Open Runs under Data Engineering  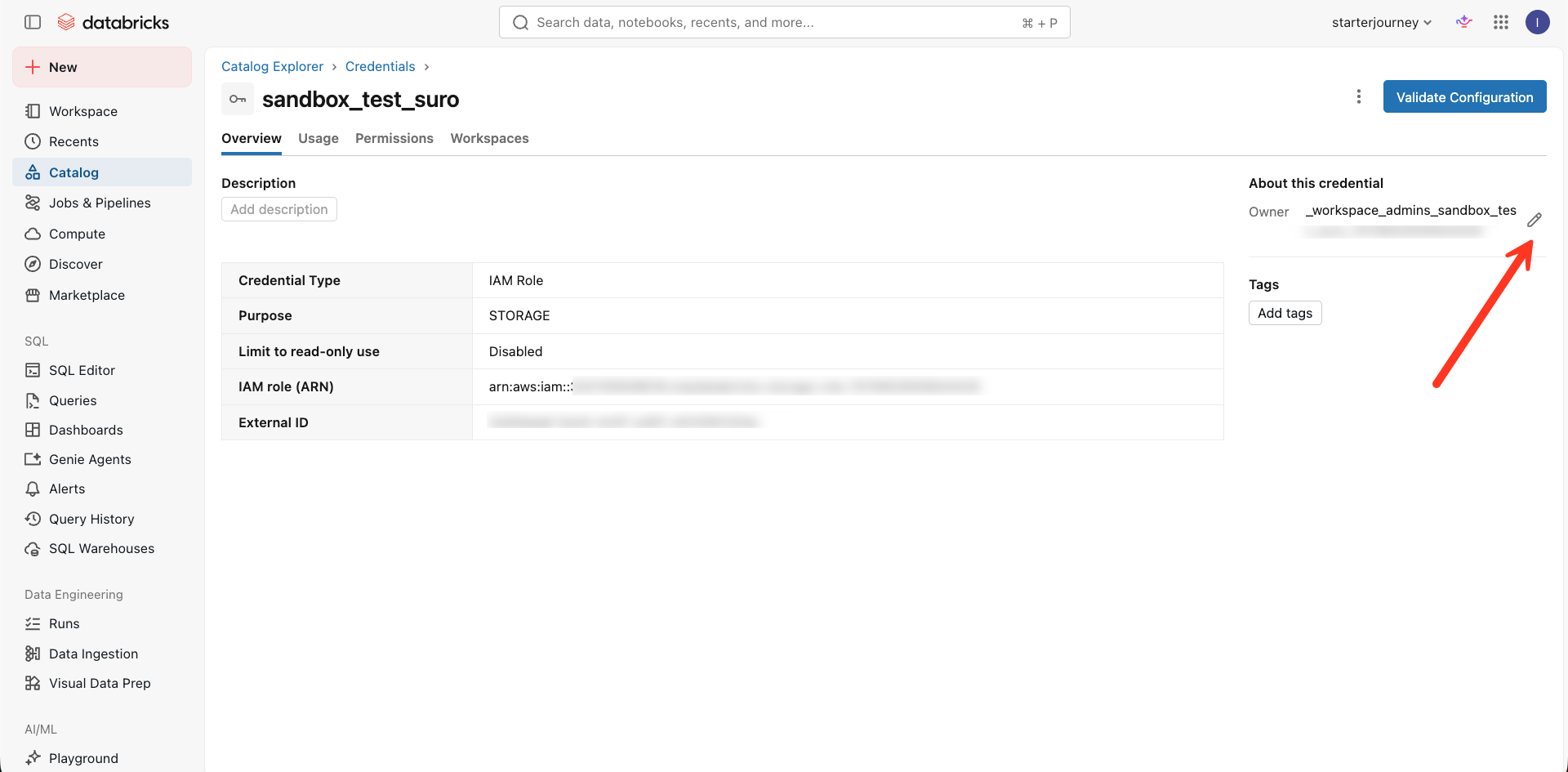(102, 623)
